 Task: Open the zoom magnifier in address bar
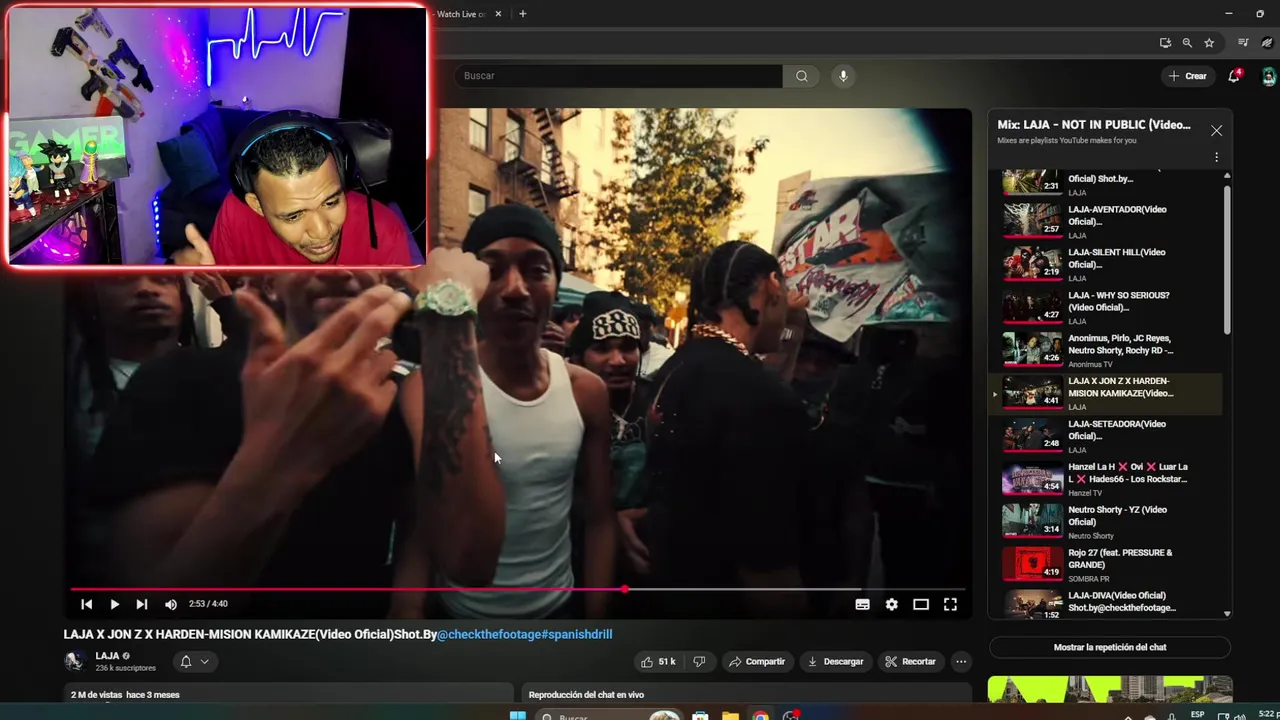tap(1187, 43)
